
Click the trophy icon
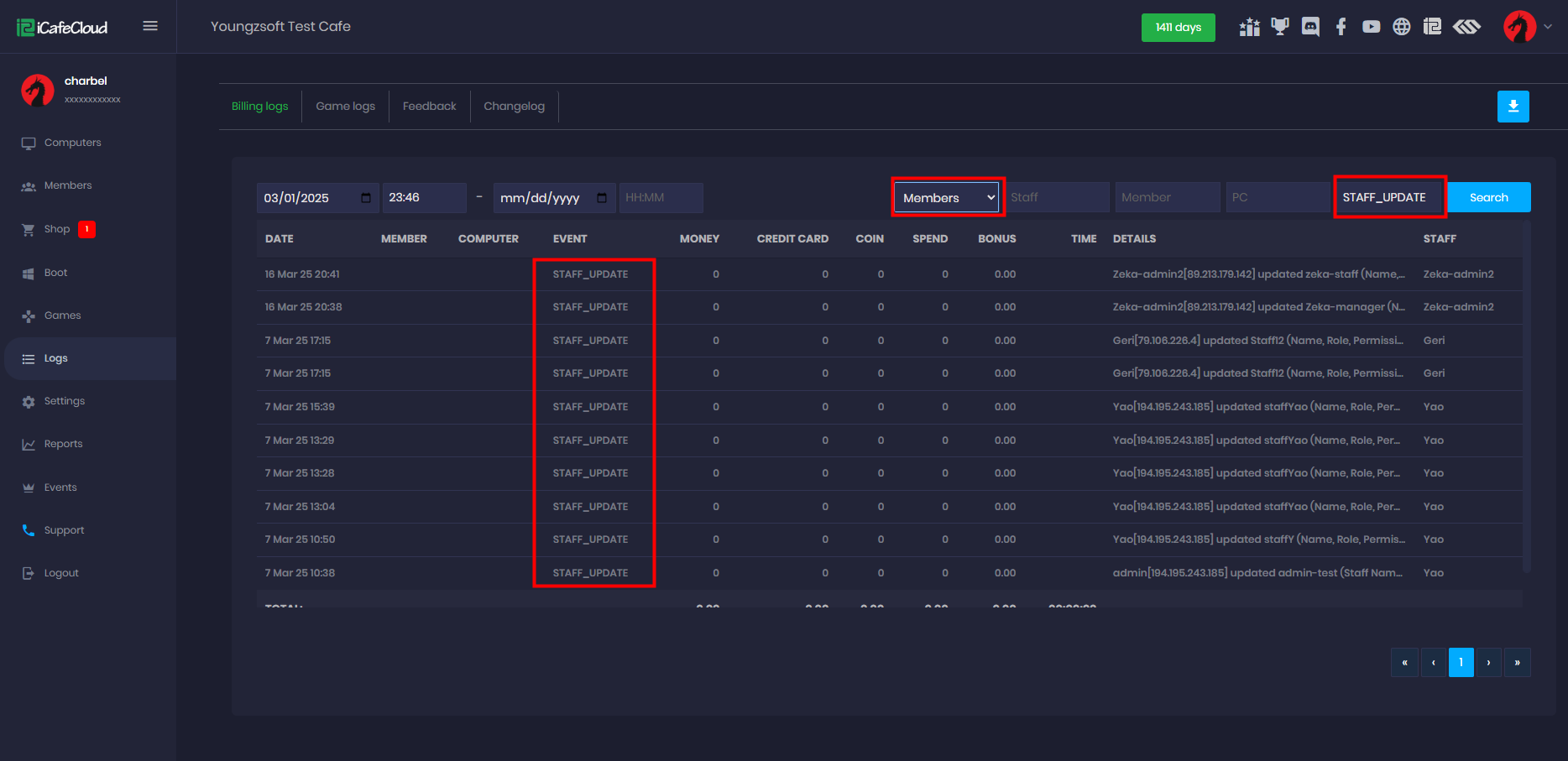1279,27
